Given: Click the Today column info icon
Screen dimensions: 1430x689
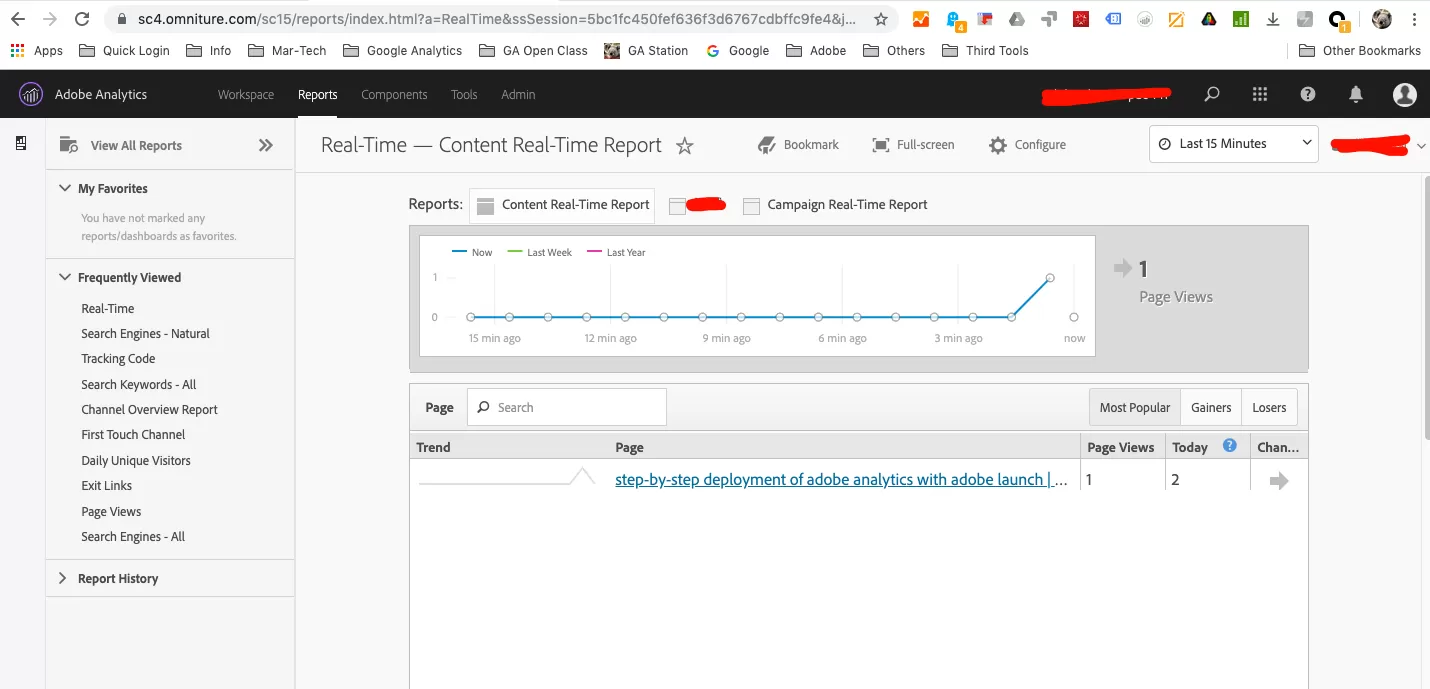Looking at the screenshot, I should click(1230, 446).
